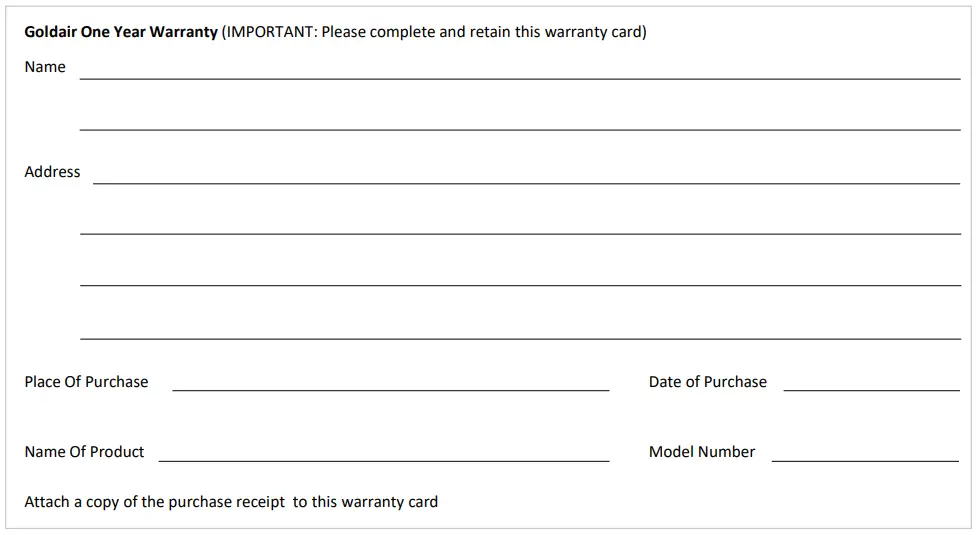Viewport: 976px width, 535px height.
Task: Click the Model Number label
Action: coord(701,452)
